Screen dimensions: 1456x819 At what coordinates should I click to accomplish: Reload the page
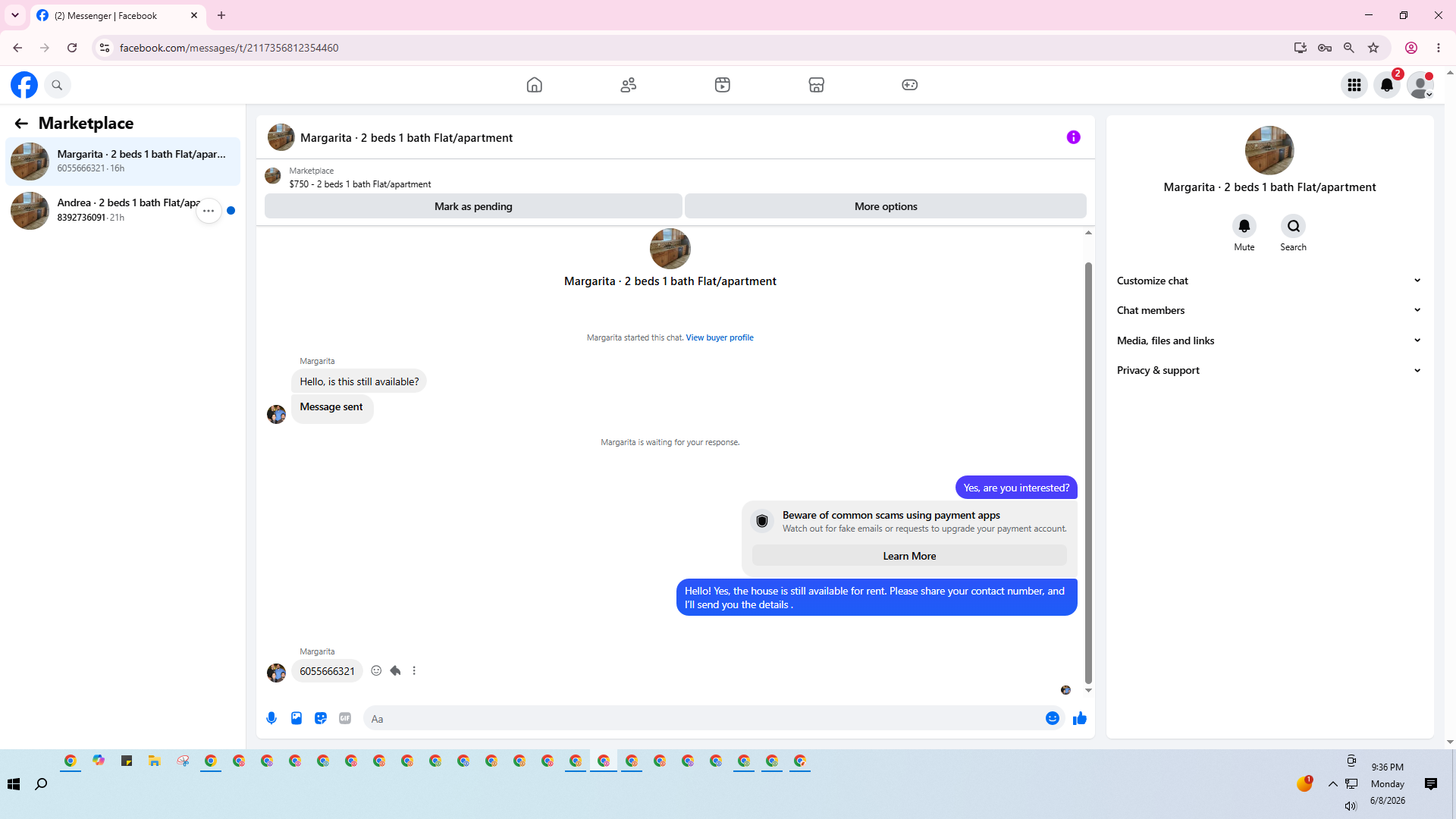72,48
